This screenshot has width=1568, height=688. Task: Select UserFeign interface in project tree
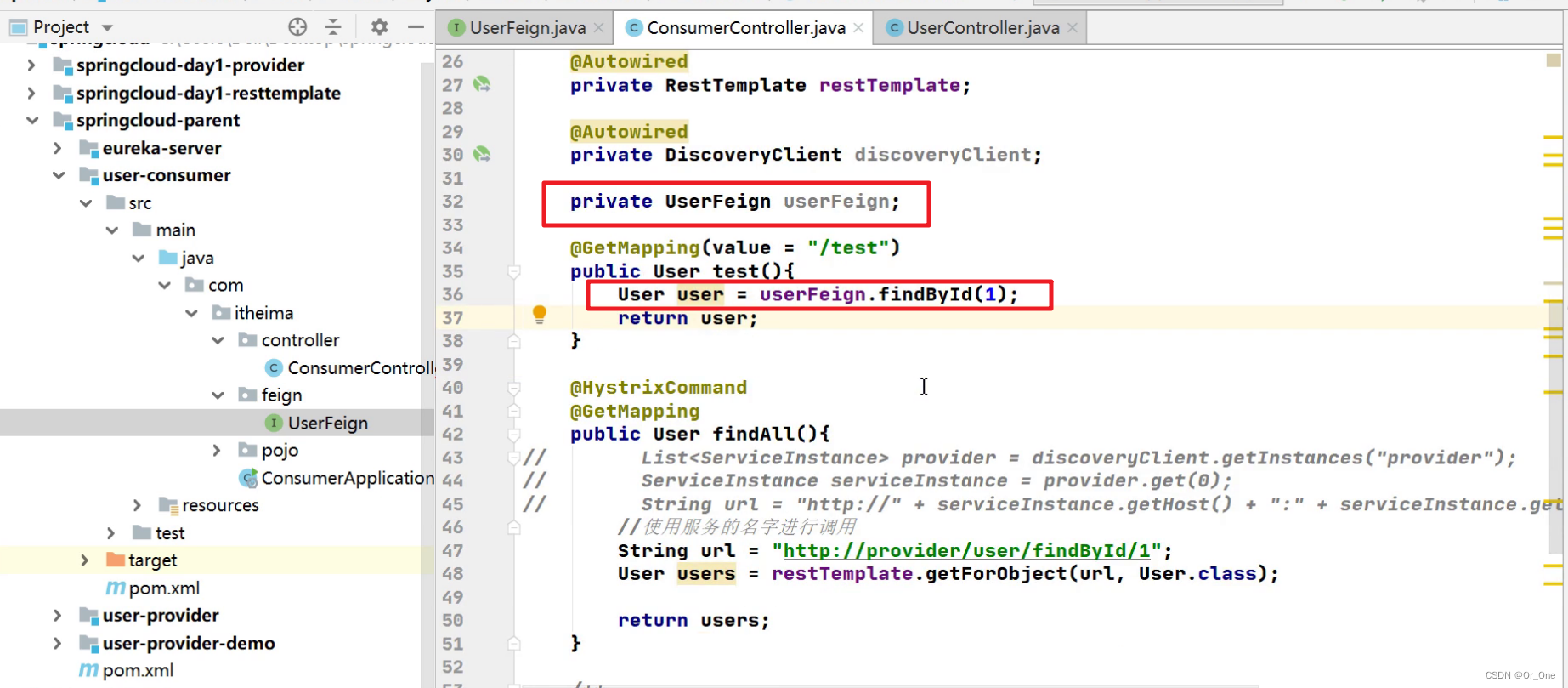328,423
